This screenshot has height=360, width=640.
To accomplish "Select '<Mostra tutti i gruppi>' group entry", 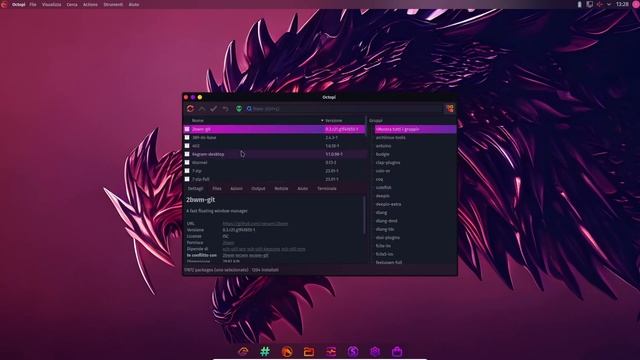I will pos(415,129).
